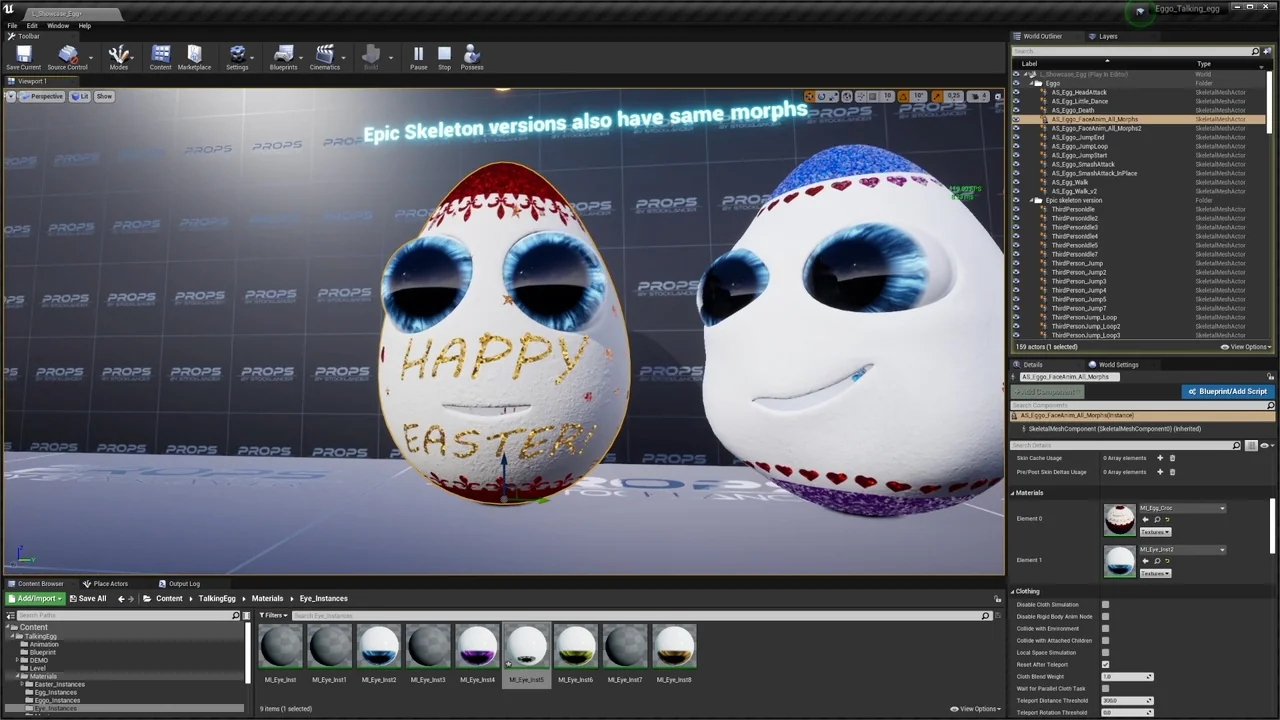Toggle Collide with Environment checkbox
The image size is (1280, 720).
coord(1105,629)
